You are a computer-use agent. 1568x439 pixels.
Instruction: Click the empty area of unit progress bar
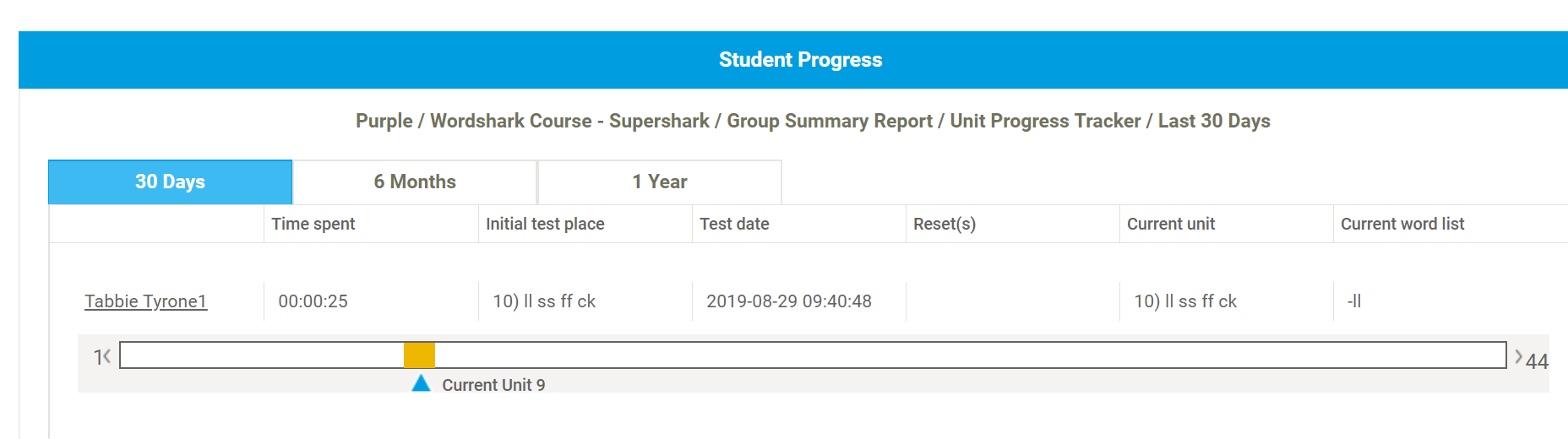[x=929, y=355]
